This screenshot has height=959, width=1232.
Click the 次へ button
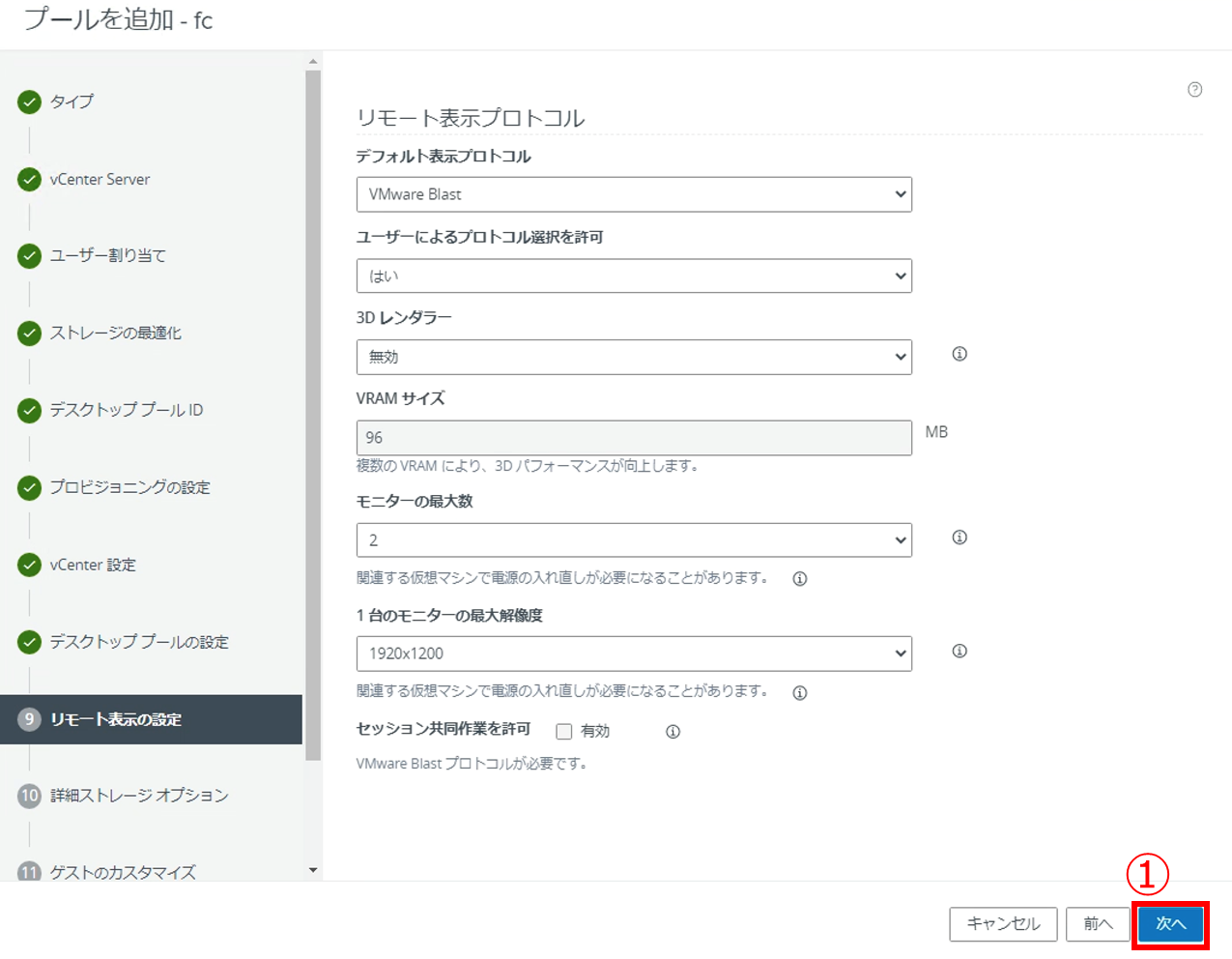(1170, 924)
